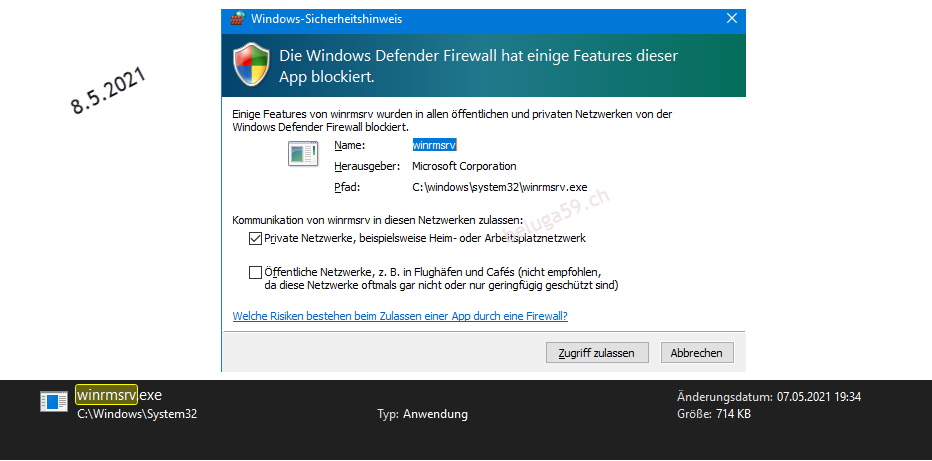This screenshot has height=461, width=932.
Task: Click the Abbrechen button
Action: (697, 353)
